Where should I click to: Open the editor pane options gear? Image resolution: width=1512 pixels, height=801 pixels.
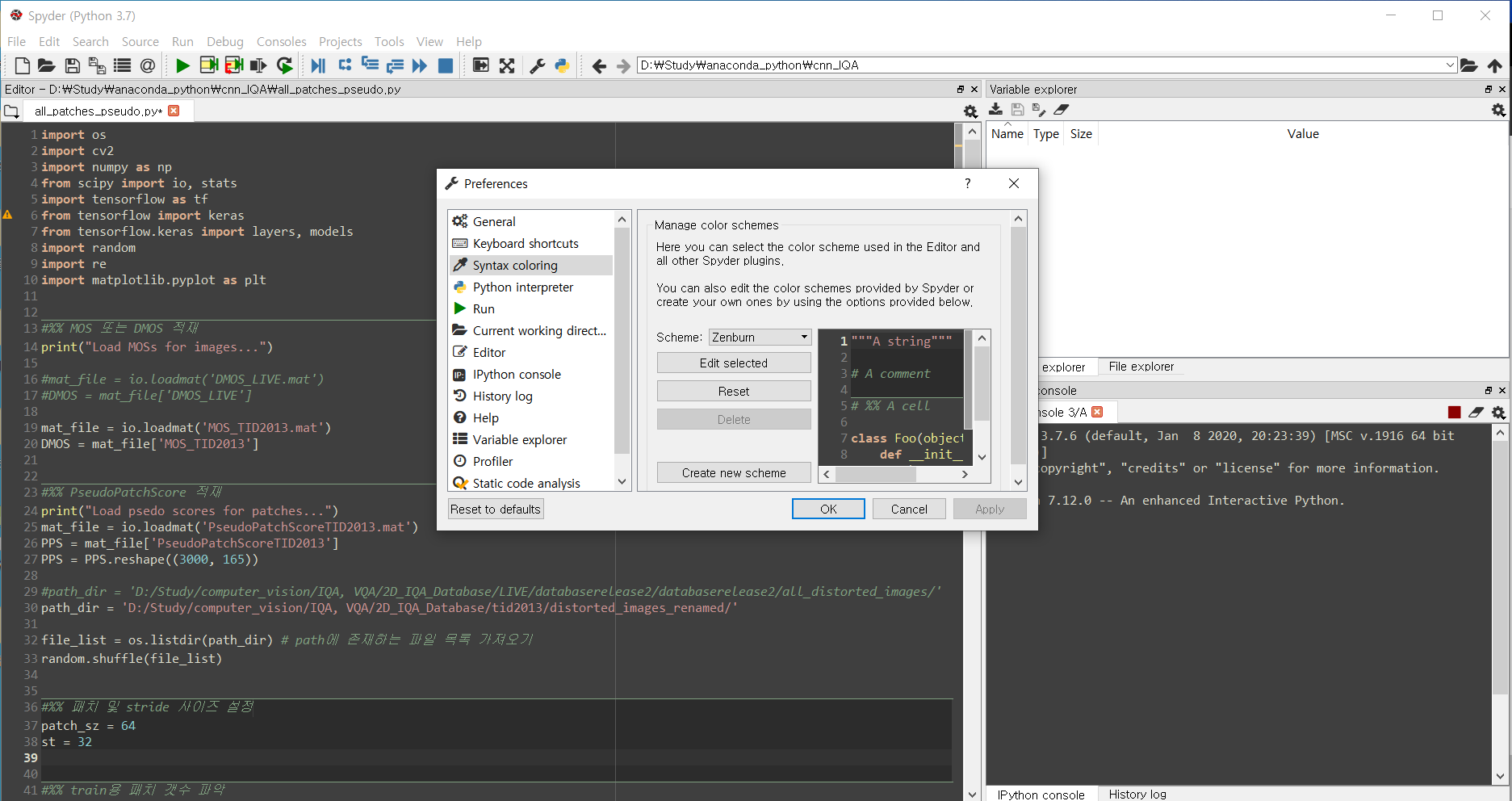[x=970, y=111]
